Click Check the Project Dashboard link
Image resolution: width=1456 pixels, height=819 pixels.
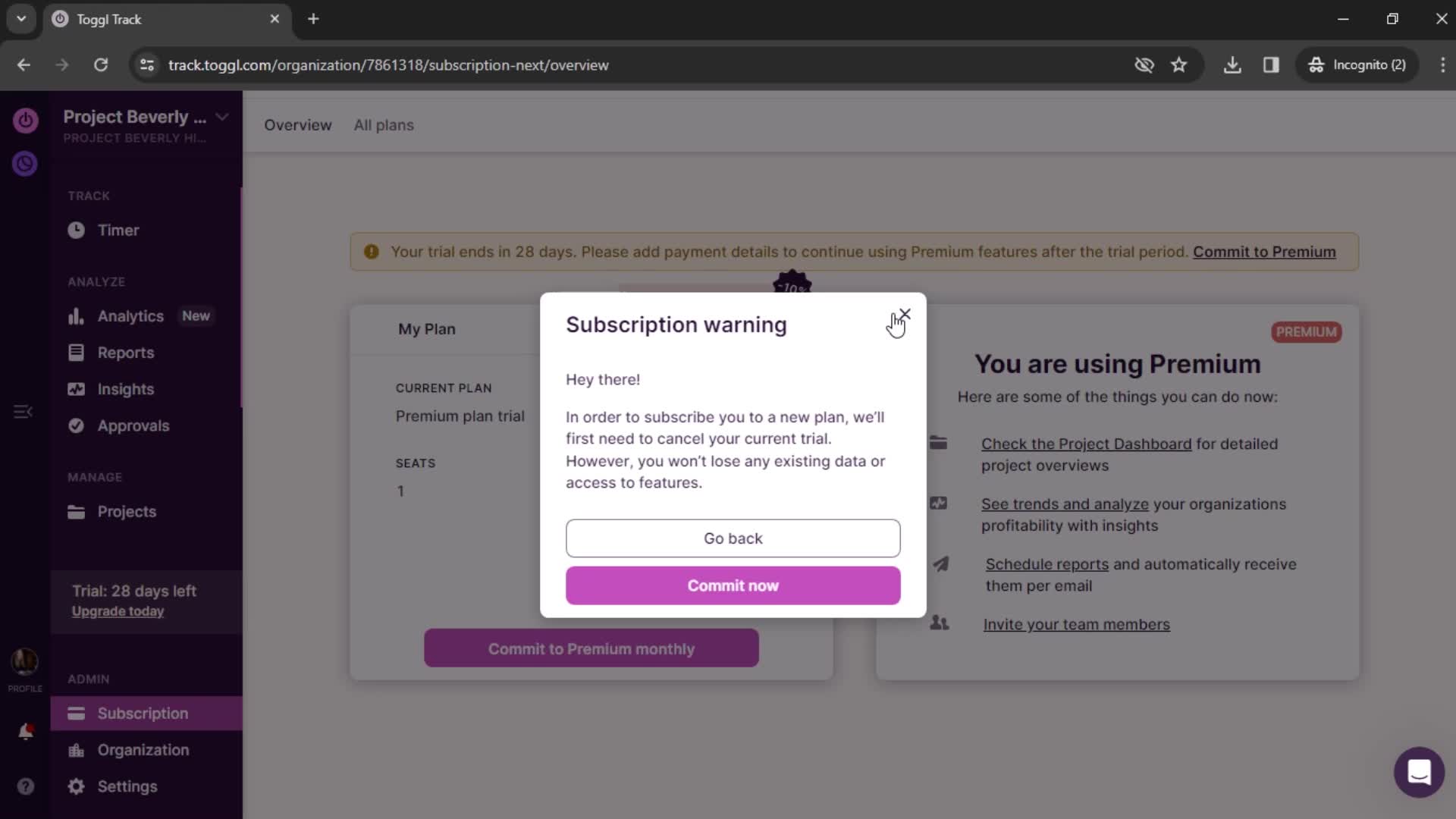point(1087,444)
